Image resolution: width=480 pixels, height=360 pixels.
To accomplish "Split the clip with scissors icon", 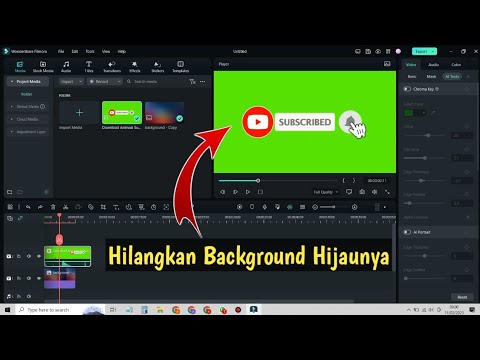I will tap(65, 207).
